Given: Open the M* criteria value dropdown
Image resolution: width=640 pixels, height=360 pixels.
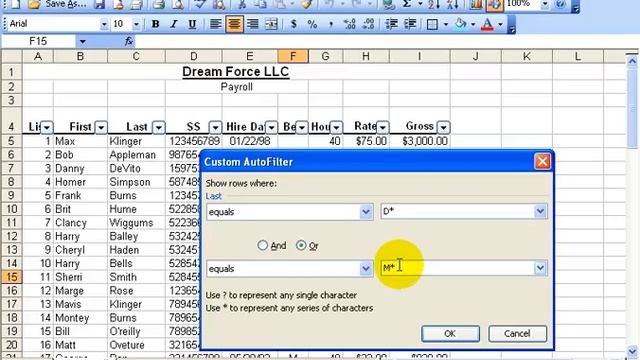Looking at the screenshot, I should (x=540, y=268).
